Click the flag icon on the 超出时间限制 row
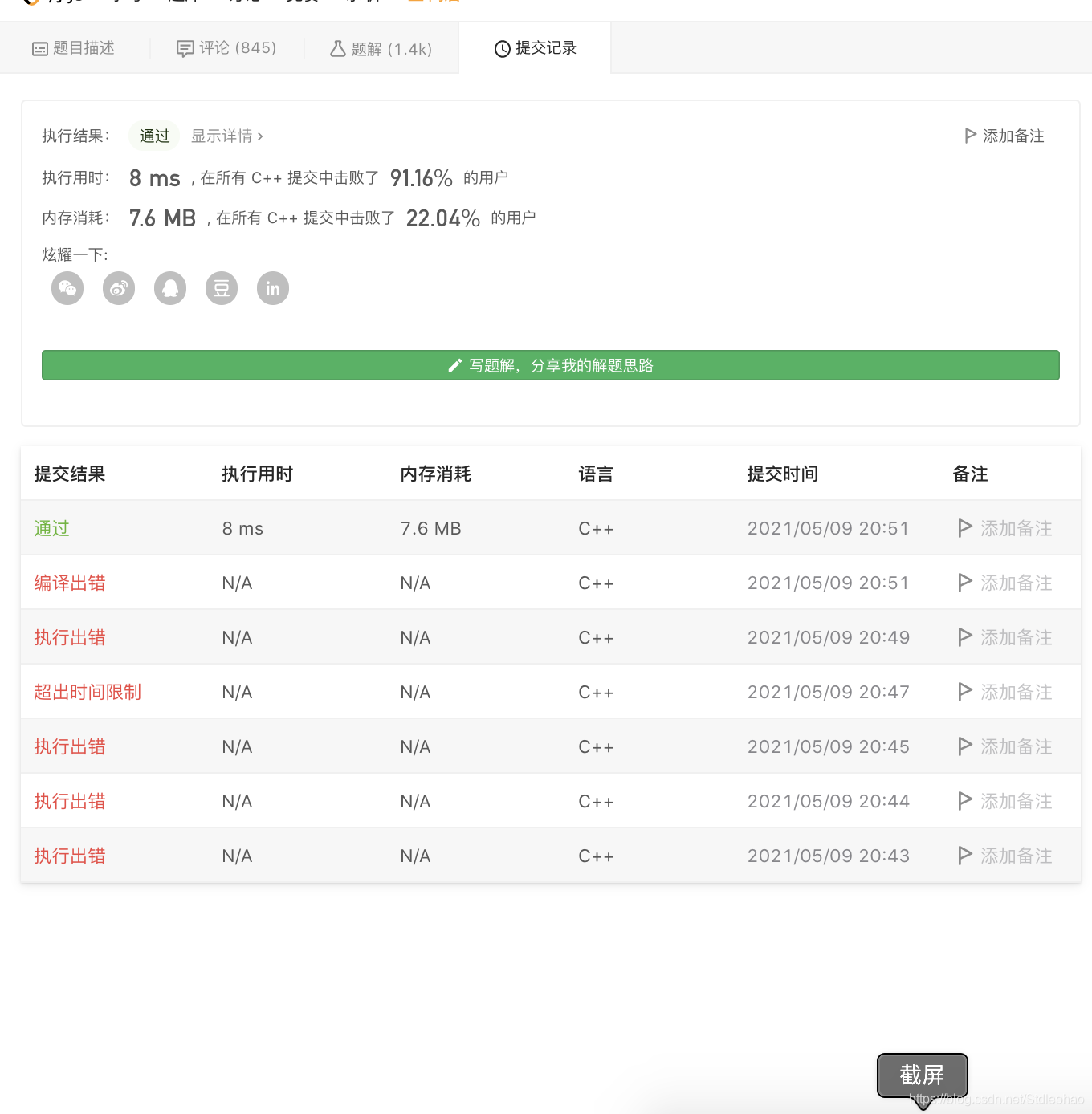This screenshot has height=1114, width=1092. tap(964, 691)
